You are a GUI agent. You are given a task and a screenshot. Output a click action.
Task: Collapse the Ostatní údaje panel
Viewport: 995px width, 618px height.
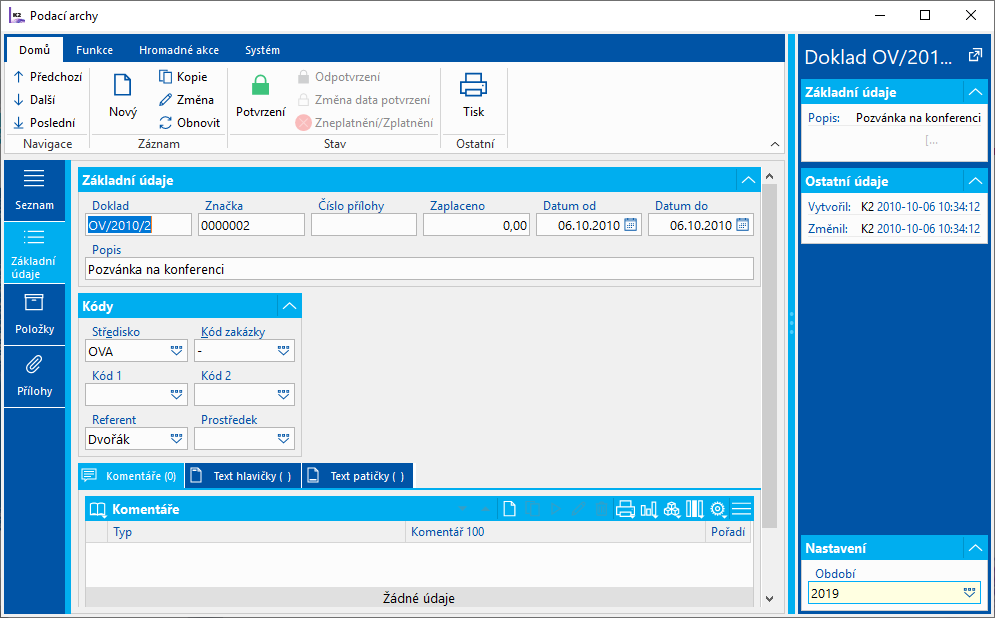pos(975,181)
